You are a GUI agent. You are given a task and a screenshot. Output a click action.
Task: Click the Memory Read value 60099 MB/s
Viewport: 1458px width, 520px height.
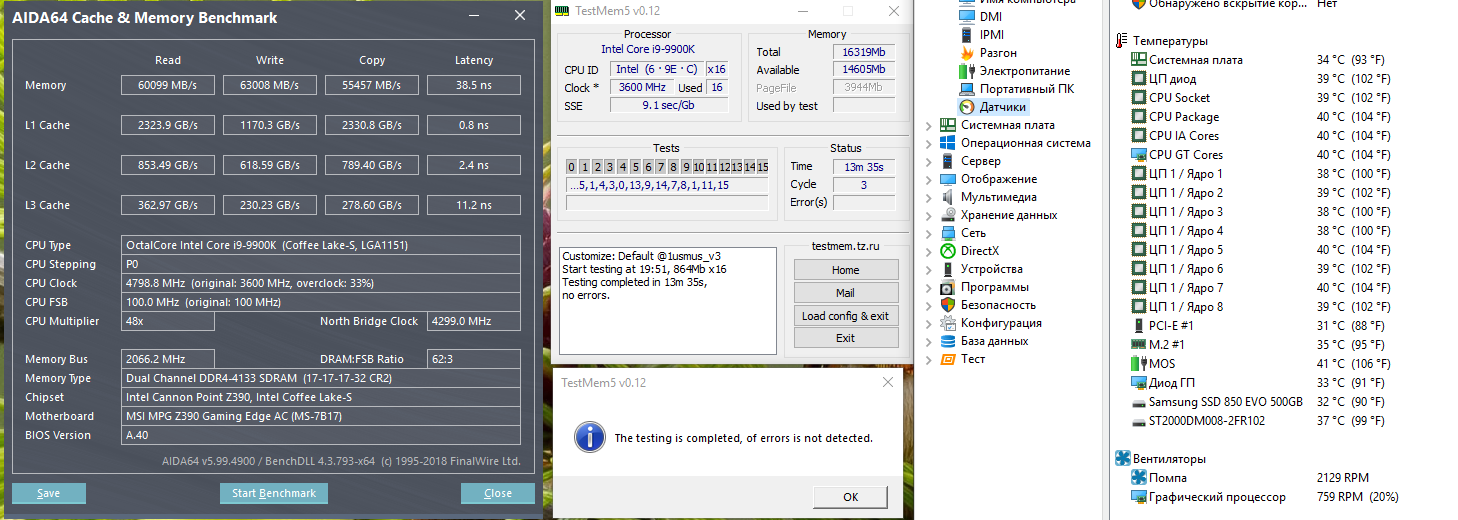pos(168,85)
